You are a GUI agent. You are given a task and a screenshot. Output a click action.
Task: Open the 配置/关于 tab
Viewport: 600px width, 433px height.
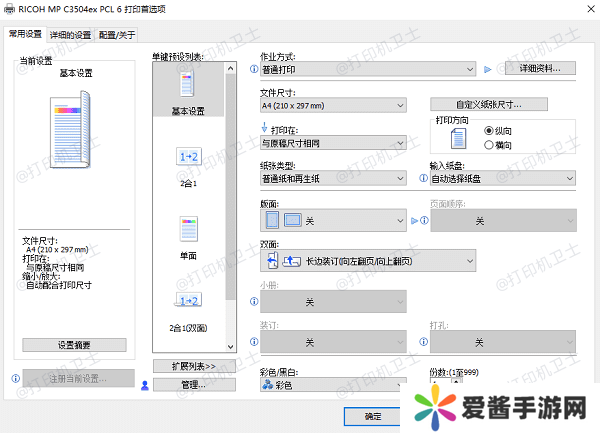pyautogui.click(x=117, y=33)
